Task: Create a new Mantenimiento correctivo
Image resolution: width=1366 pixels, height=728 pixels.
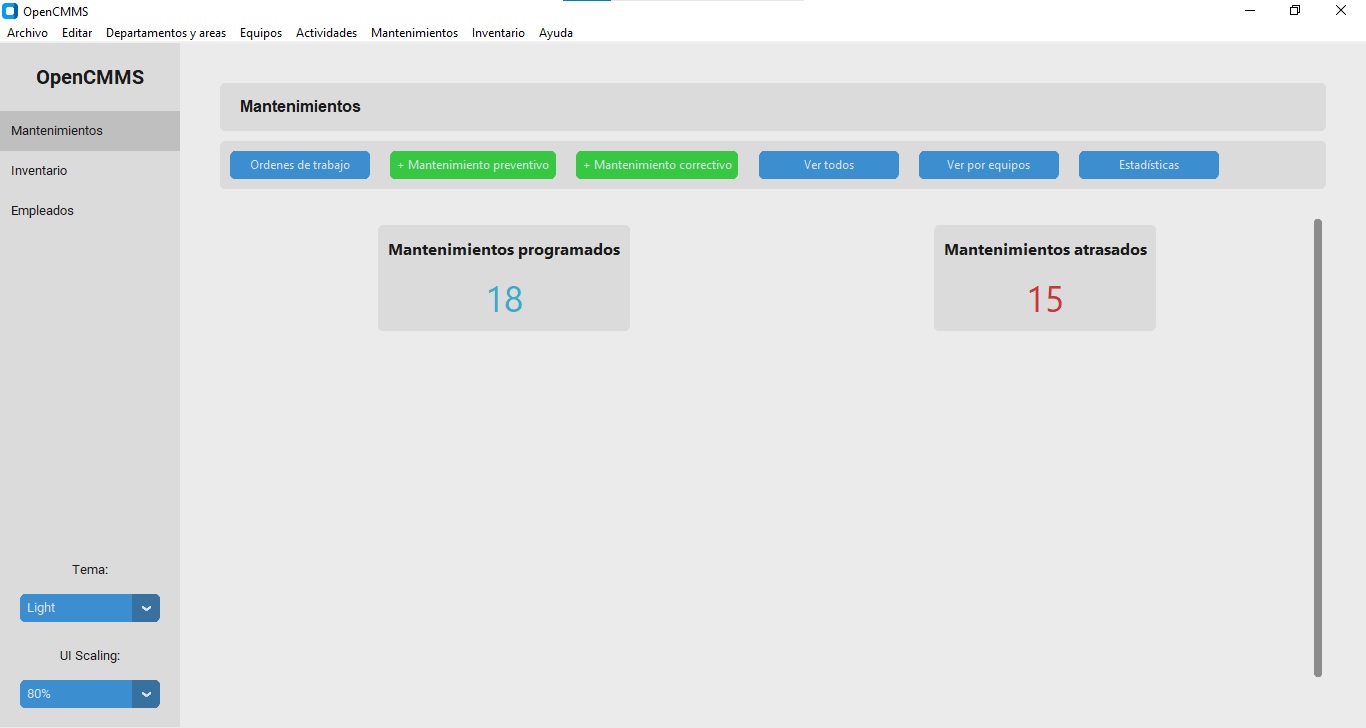Action: coord(656,165)
